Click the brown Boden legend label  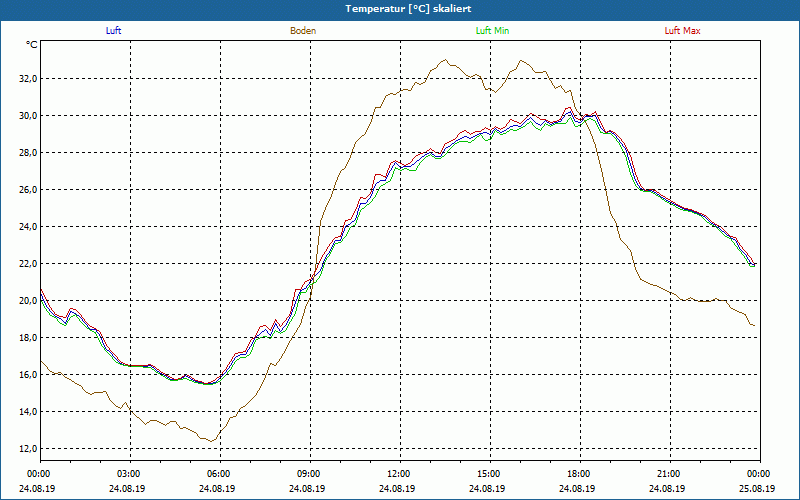(303, 31)
